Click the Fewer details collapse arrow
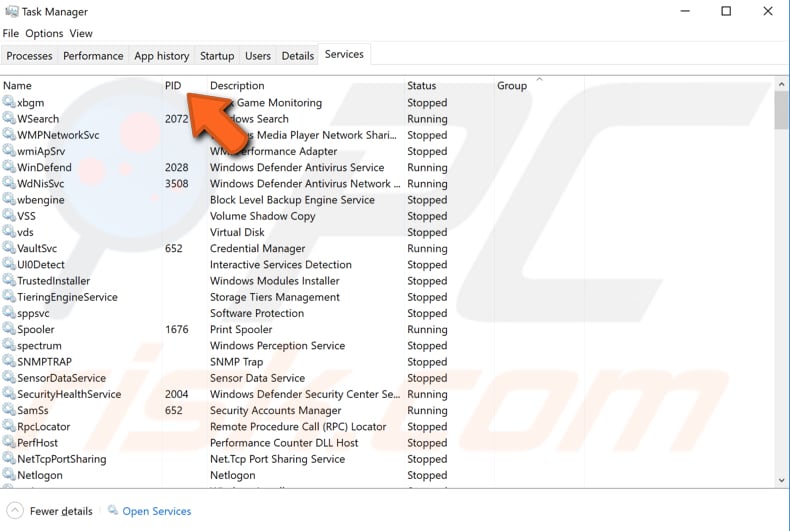This screenshot has width=790, height=531. [15, 510]
